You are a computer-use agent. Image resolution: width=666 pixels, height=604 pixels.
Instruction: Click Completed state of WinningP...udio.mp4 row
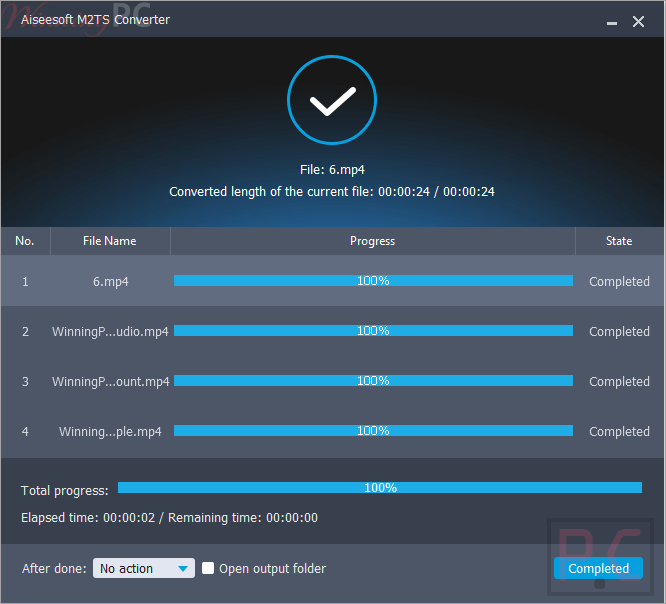(x=619, y=331)
